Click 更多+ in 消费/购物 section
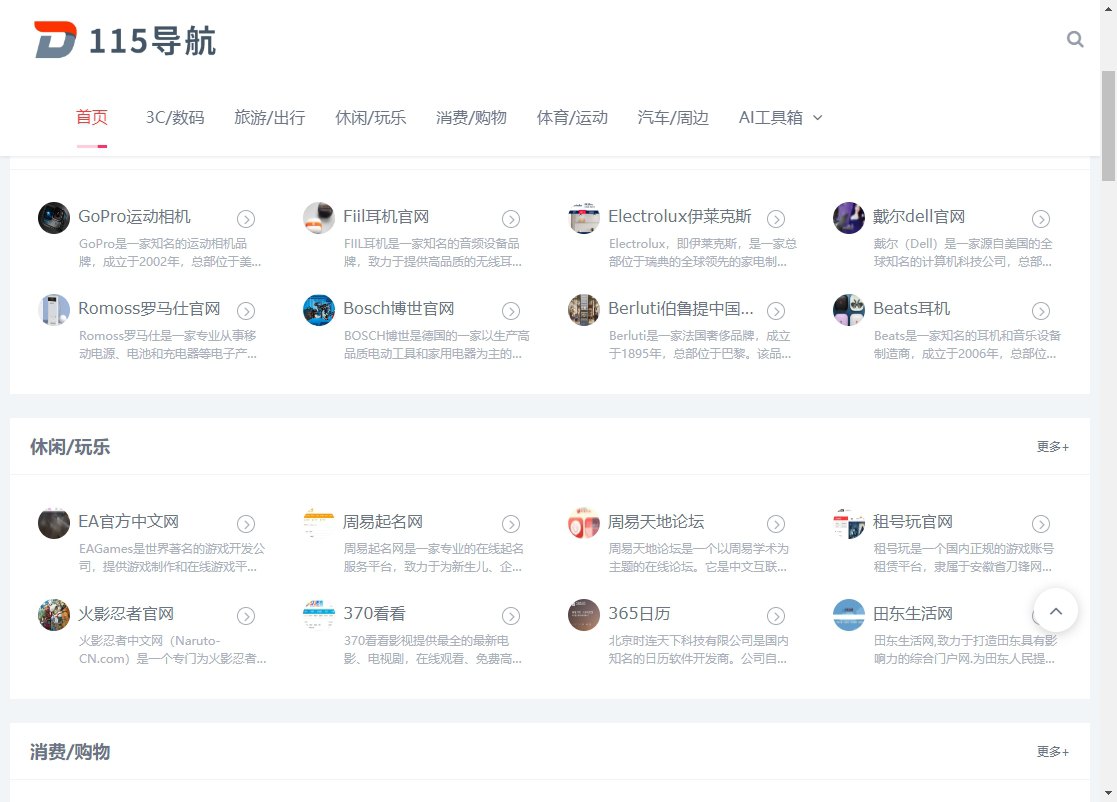The width and height of the screenshot is (1117, 802). pyautogui.click(x=1053, y=751)
